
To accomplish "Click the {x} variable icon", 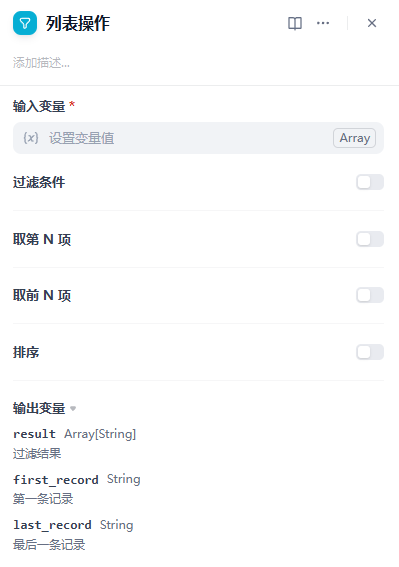I will 31,138.
